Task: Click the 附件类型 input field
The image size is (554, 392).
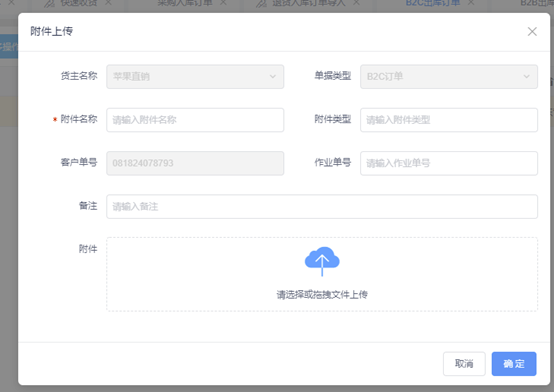Action: [x=449, y=120]
